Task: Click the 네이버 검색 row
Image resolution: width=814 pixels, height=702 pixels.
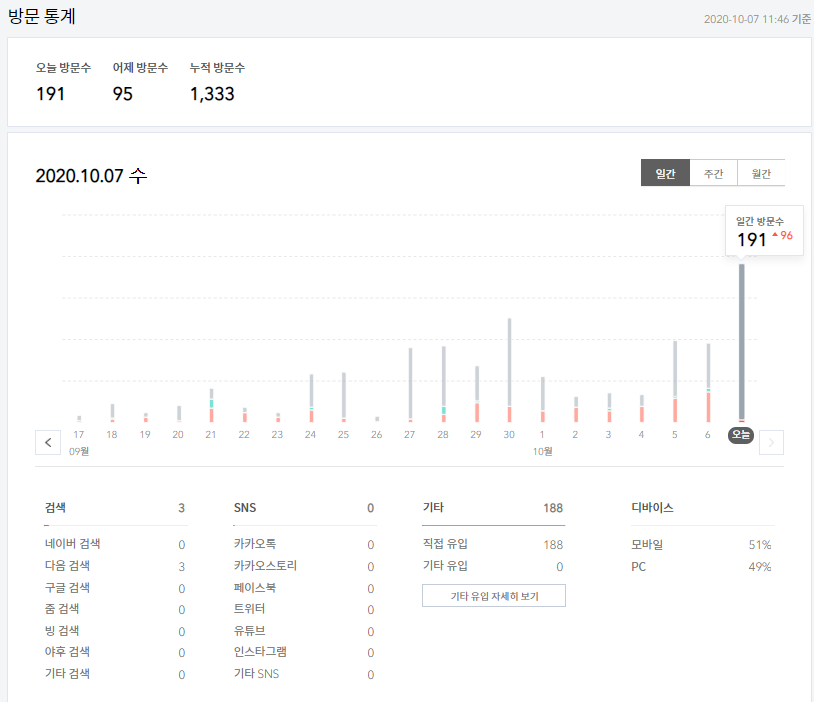Action: [115, 544]
